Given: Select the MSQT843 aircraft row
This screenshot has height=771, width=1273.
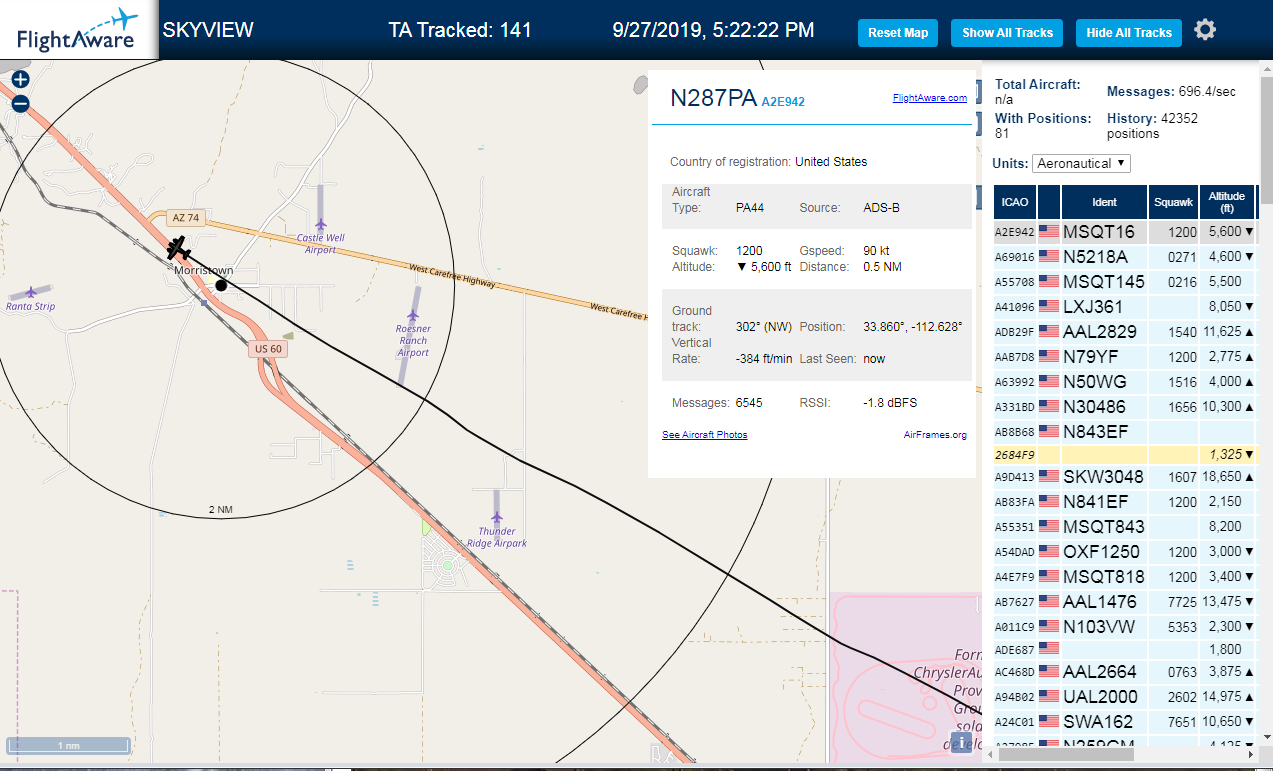Looking at the screenshot, I should click(1124, 527).
